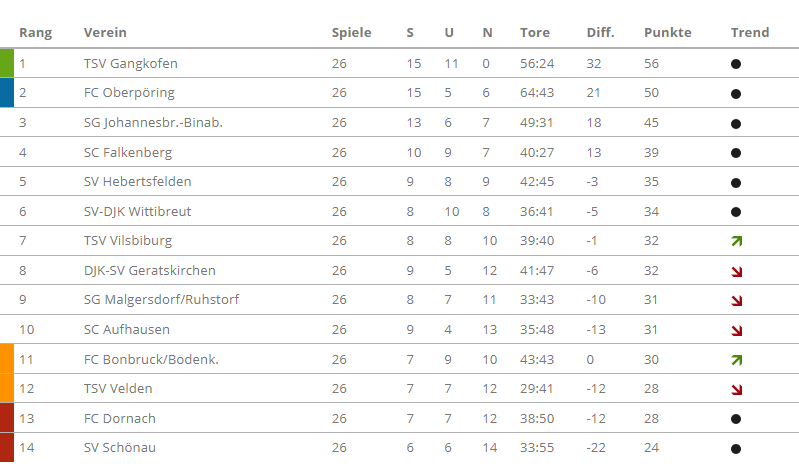This screenshot has width=799, height=467.
Task: Click the Punkte column header
Action: pos(668,33)
